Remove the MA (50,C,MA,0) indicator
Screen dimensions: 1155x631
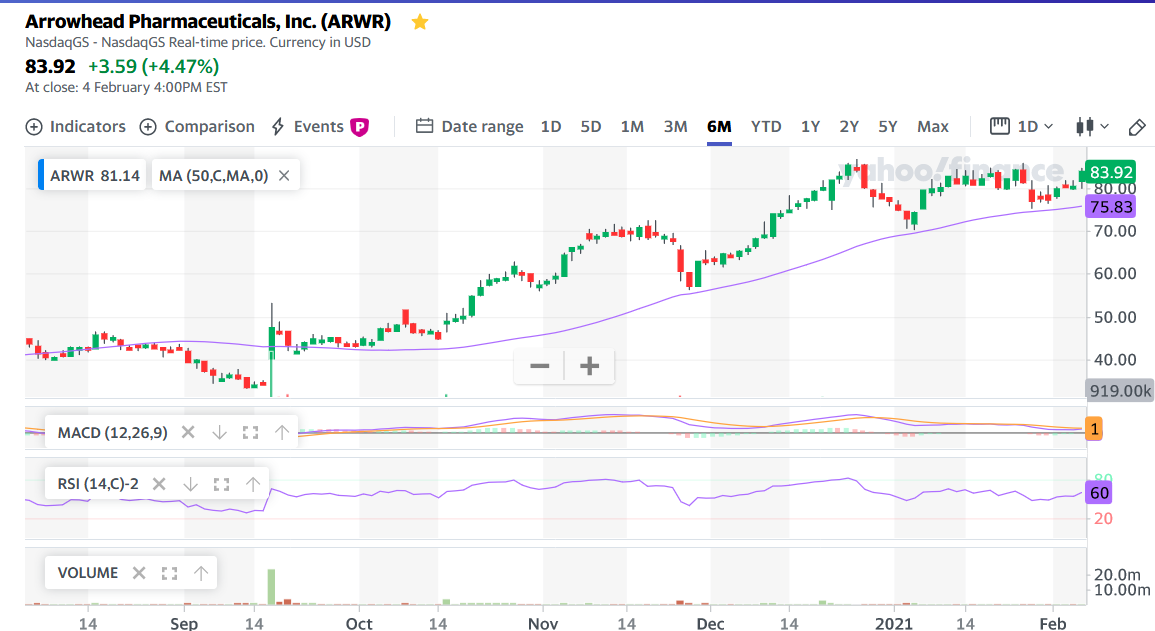284,176
